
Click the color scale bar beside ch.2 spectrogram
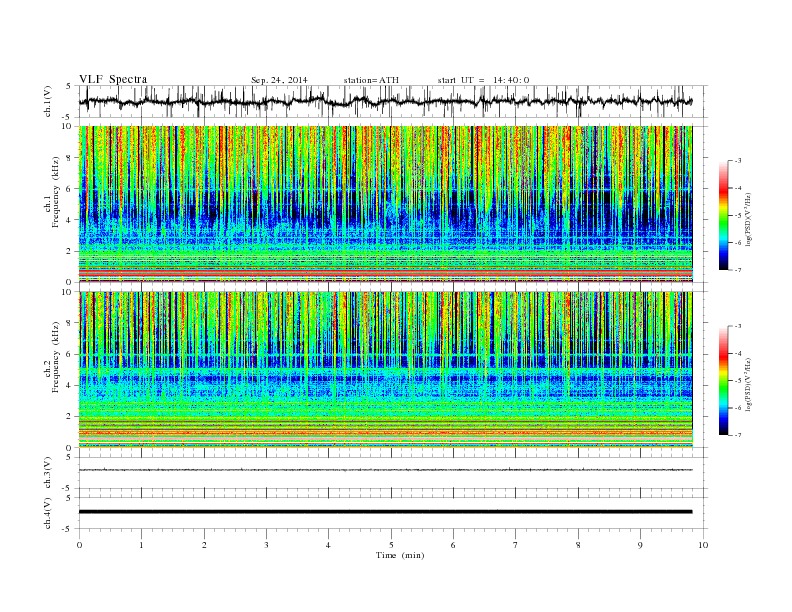point(723,380)
